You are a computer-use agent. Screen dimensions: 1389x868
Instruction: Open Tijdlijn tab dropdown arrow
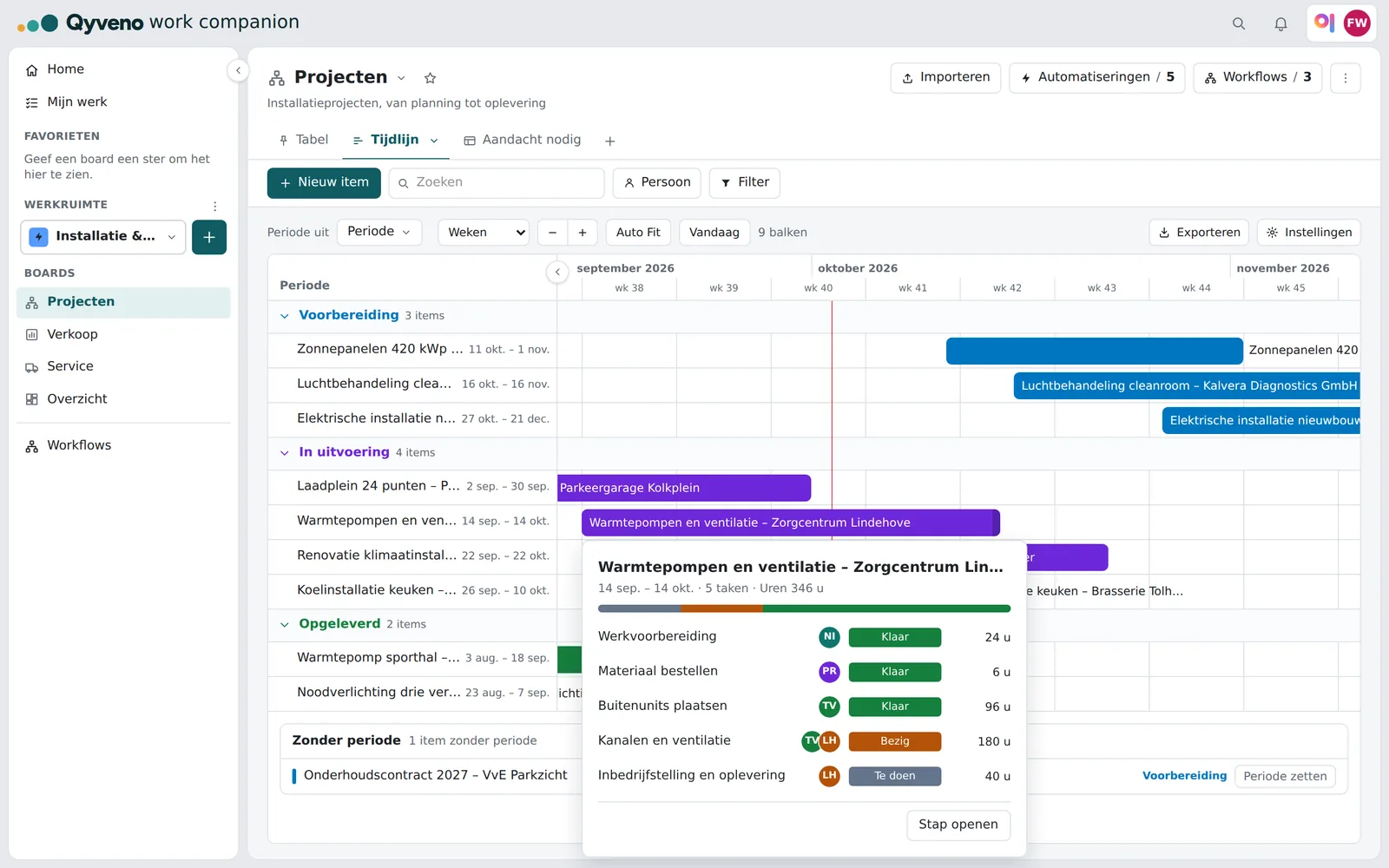coord(434,141)
